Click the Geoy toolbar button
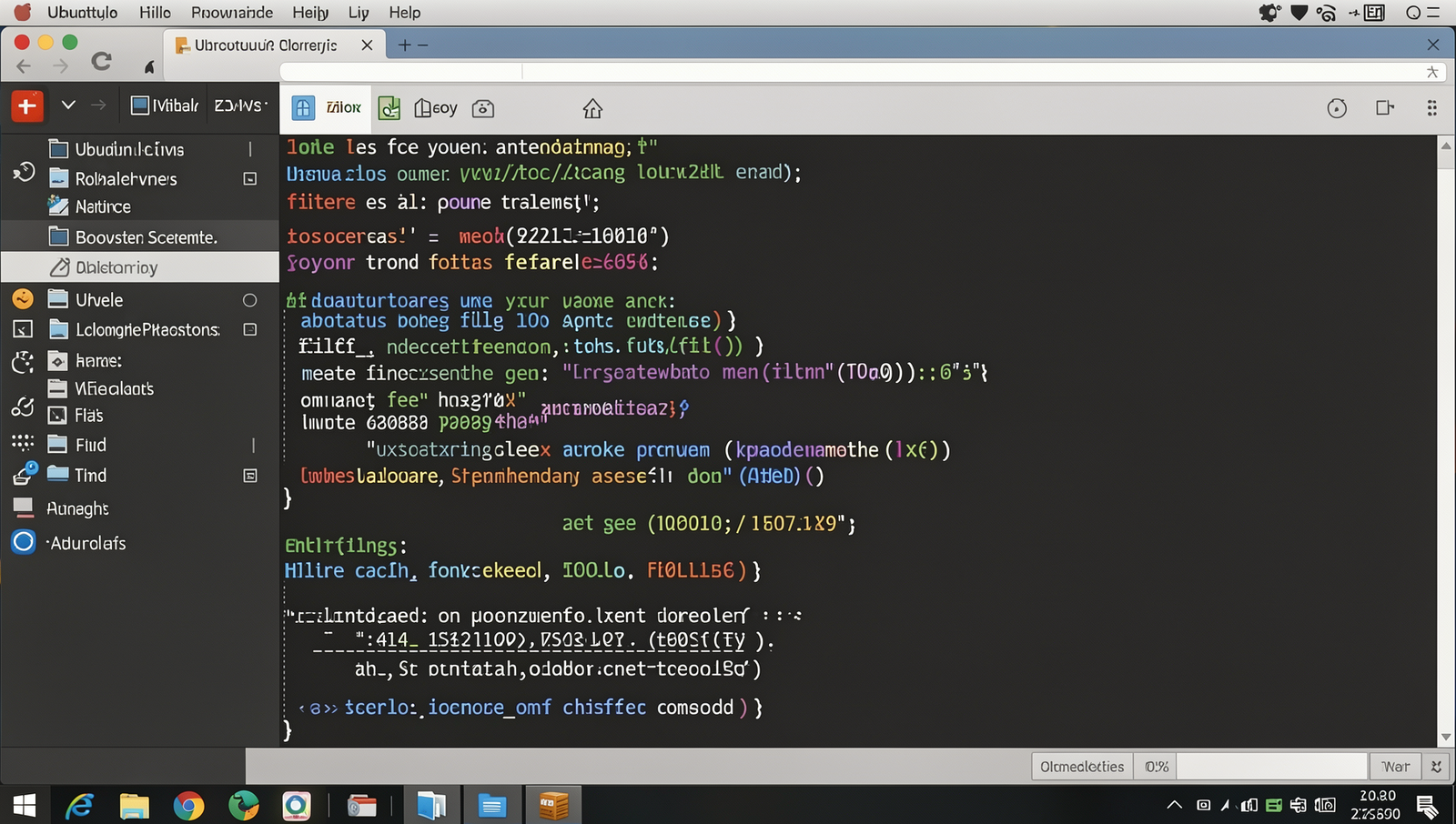Screen dimensions: 1456x824 pos(436,108)
